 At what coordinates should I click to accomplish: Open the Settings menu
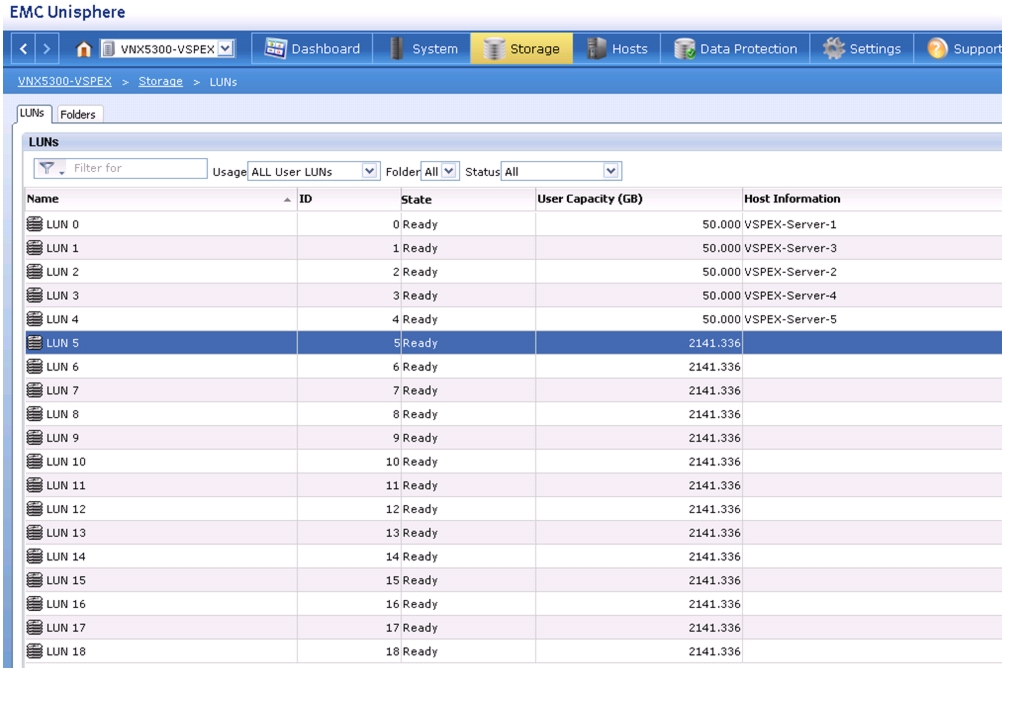pos(862,48)
